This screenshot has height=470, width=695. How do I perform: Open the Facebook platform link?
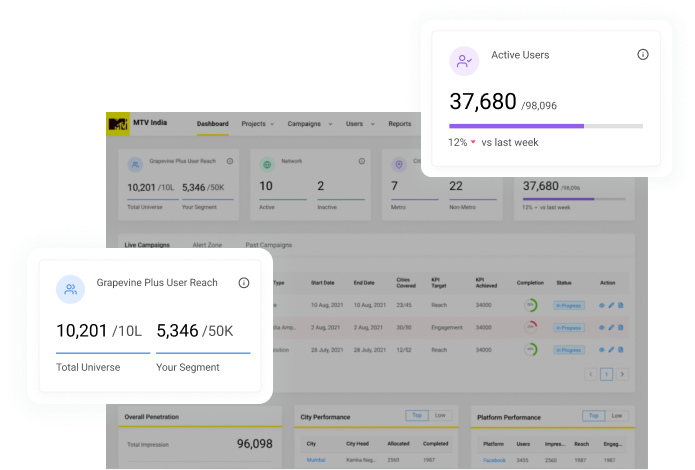[494, 460]
